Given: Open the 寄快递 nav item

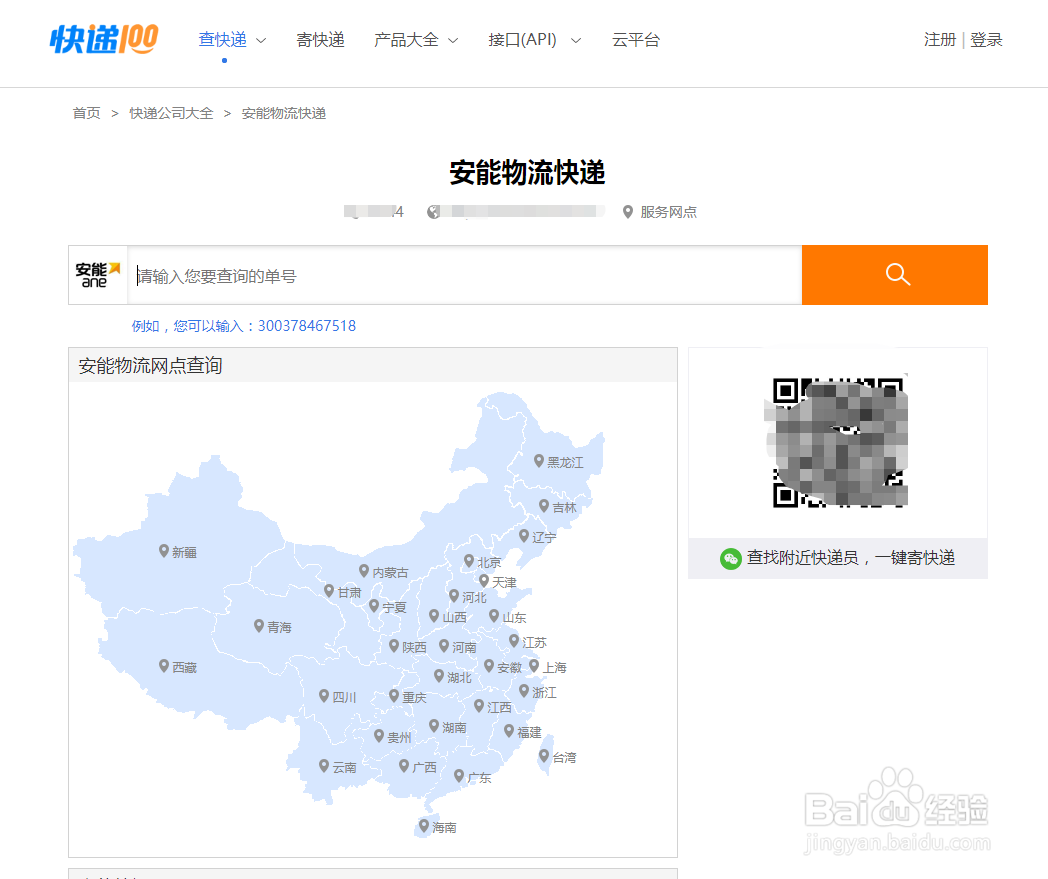Looking at the screenshot, I should pos(321,40).
